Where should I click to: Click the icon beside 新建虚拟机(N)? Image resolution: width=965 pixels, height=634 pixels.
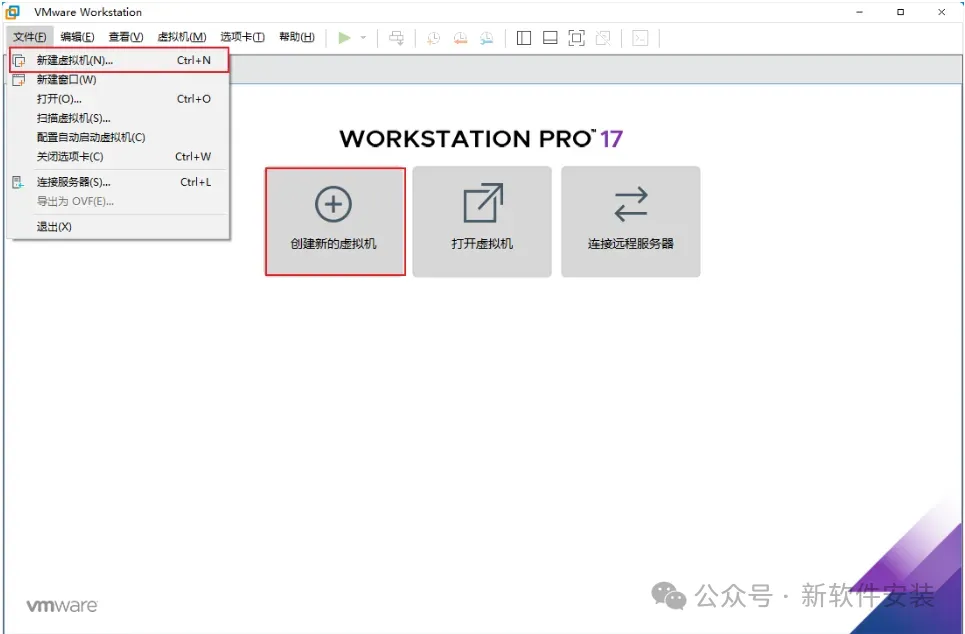click(19, 60)
